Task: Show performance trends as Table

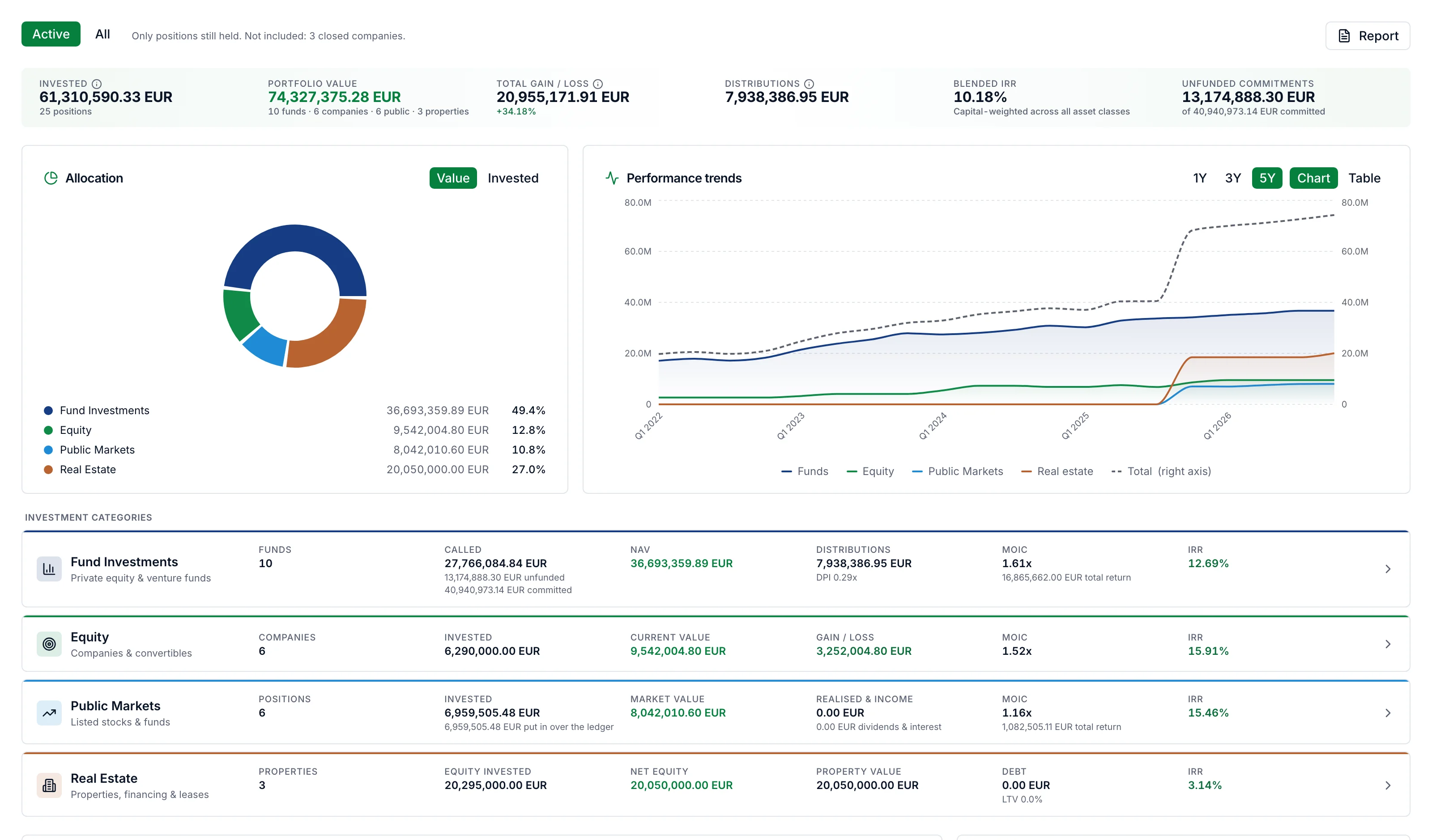Action: click(1364, 178)
